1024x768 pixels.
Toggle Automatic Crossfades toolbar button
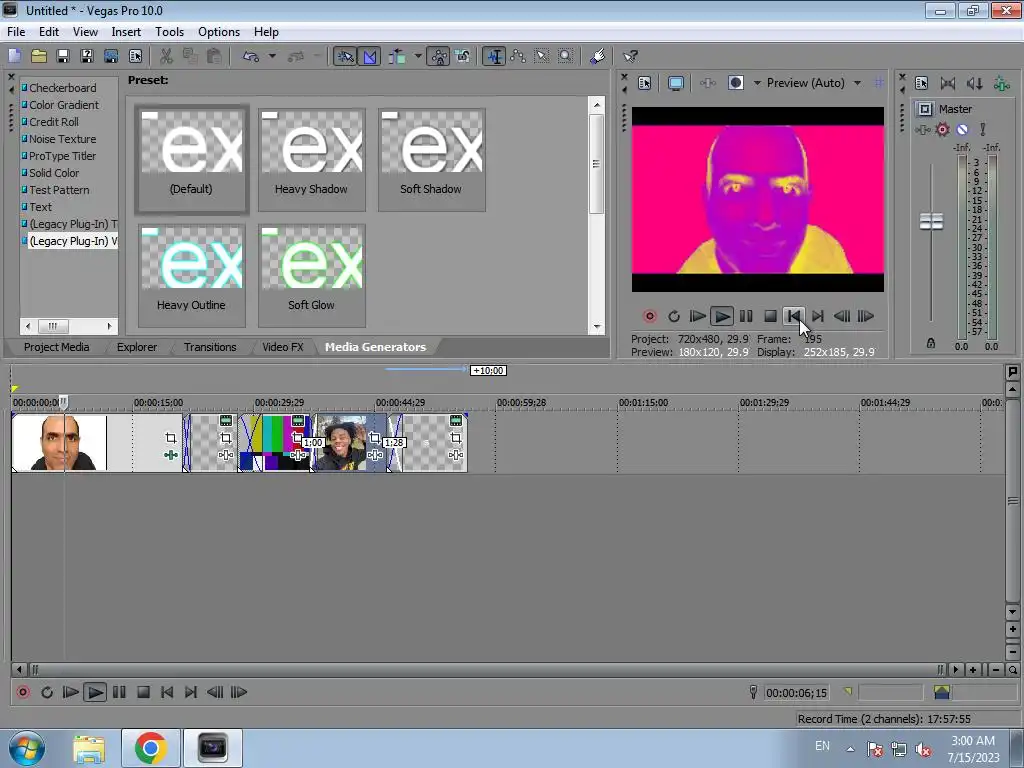point(370,56)
